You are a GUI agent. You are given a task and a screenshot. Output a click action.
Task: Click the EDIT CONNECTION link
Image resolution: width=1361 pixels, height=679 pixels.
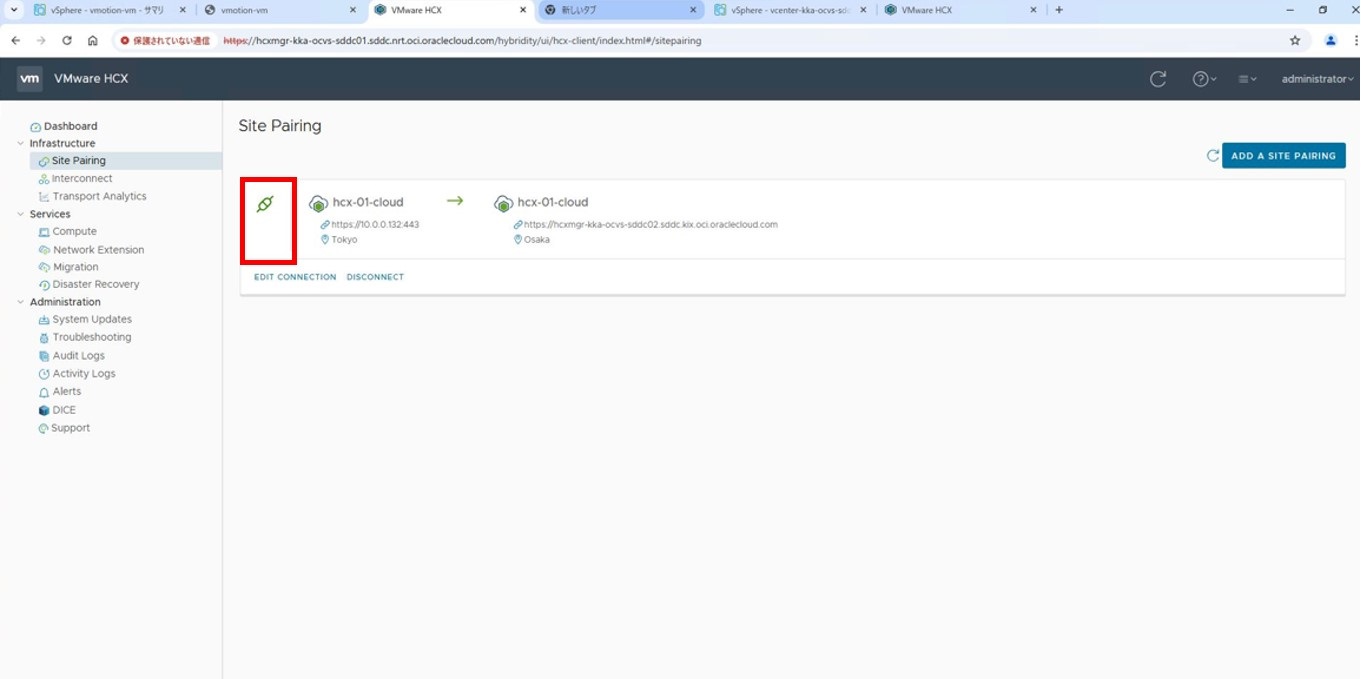[295, 277]
